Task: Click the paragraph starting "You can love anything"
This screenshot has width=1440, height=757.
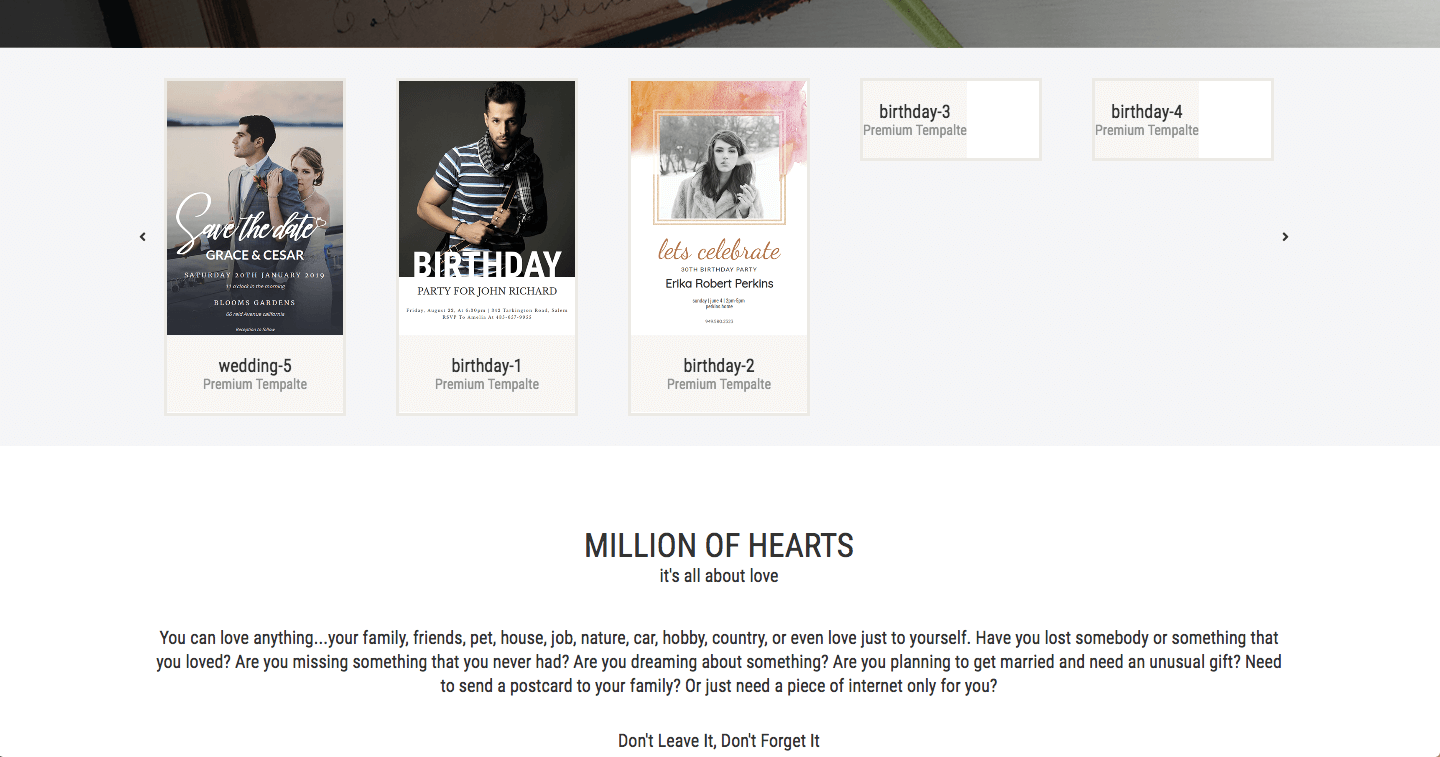Action: pos(719,662)
